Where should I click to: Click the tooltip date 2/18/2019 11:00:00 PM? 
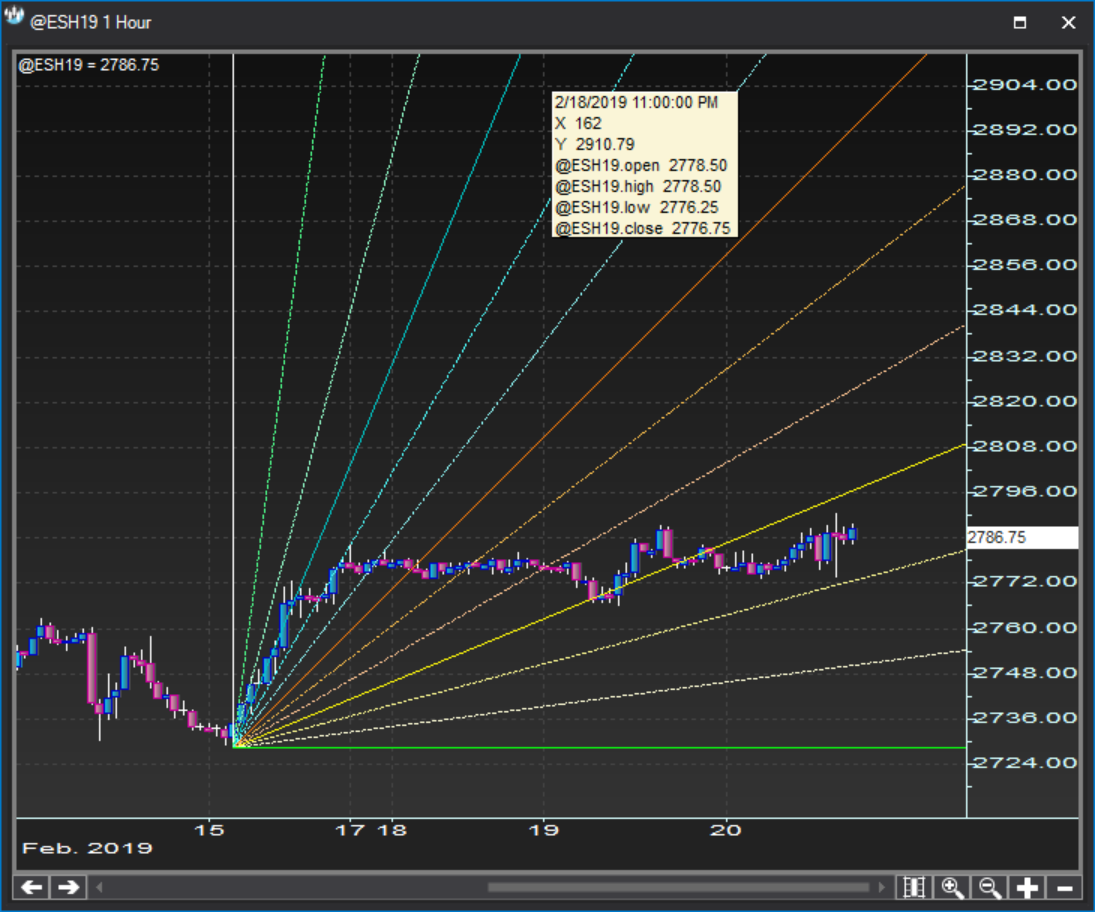point(636,103)
